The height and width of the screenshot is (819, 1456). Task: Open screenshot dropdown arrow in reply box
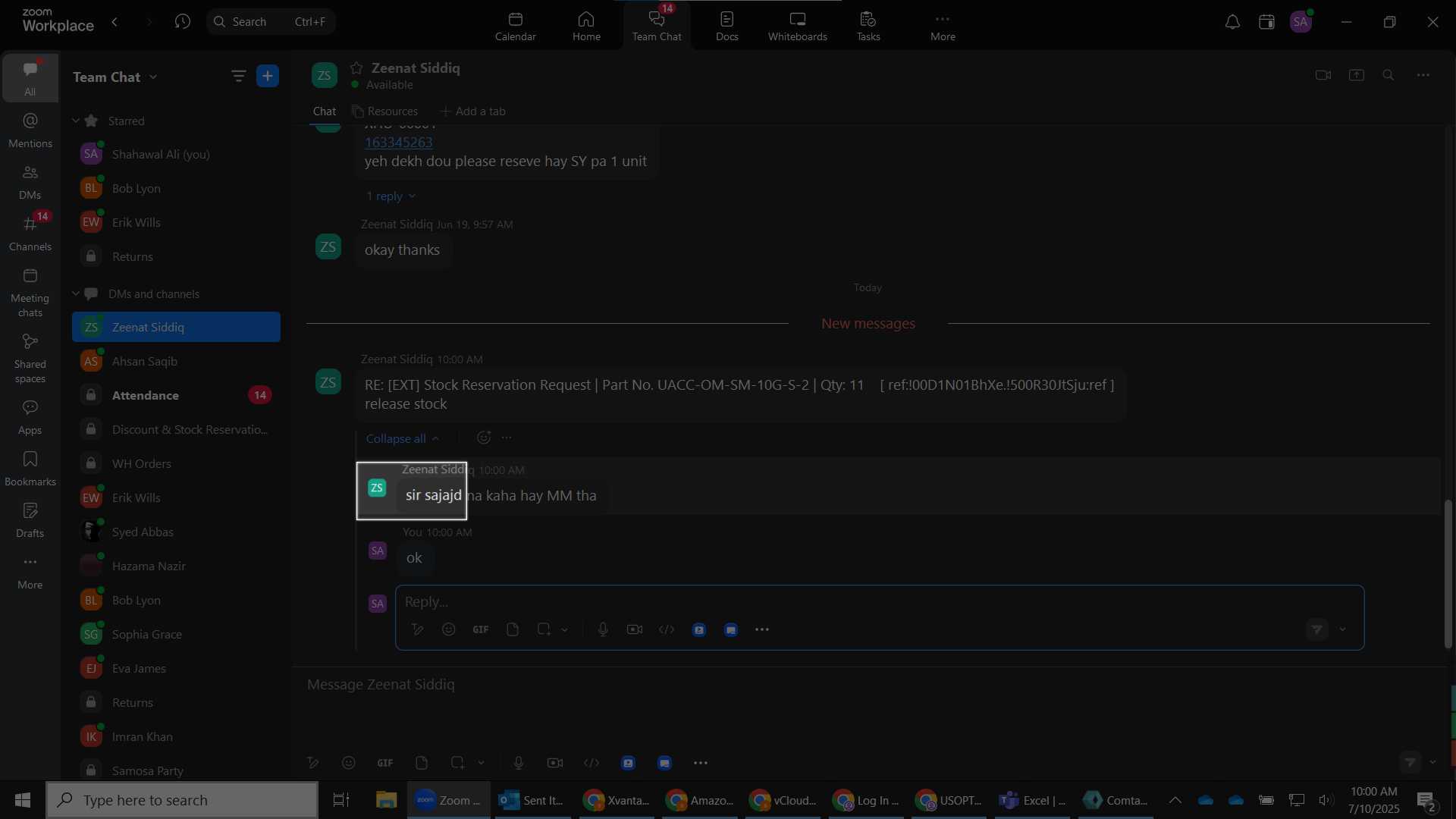pos(565,629)
